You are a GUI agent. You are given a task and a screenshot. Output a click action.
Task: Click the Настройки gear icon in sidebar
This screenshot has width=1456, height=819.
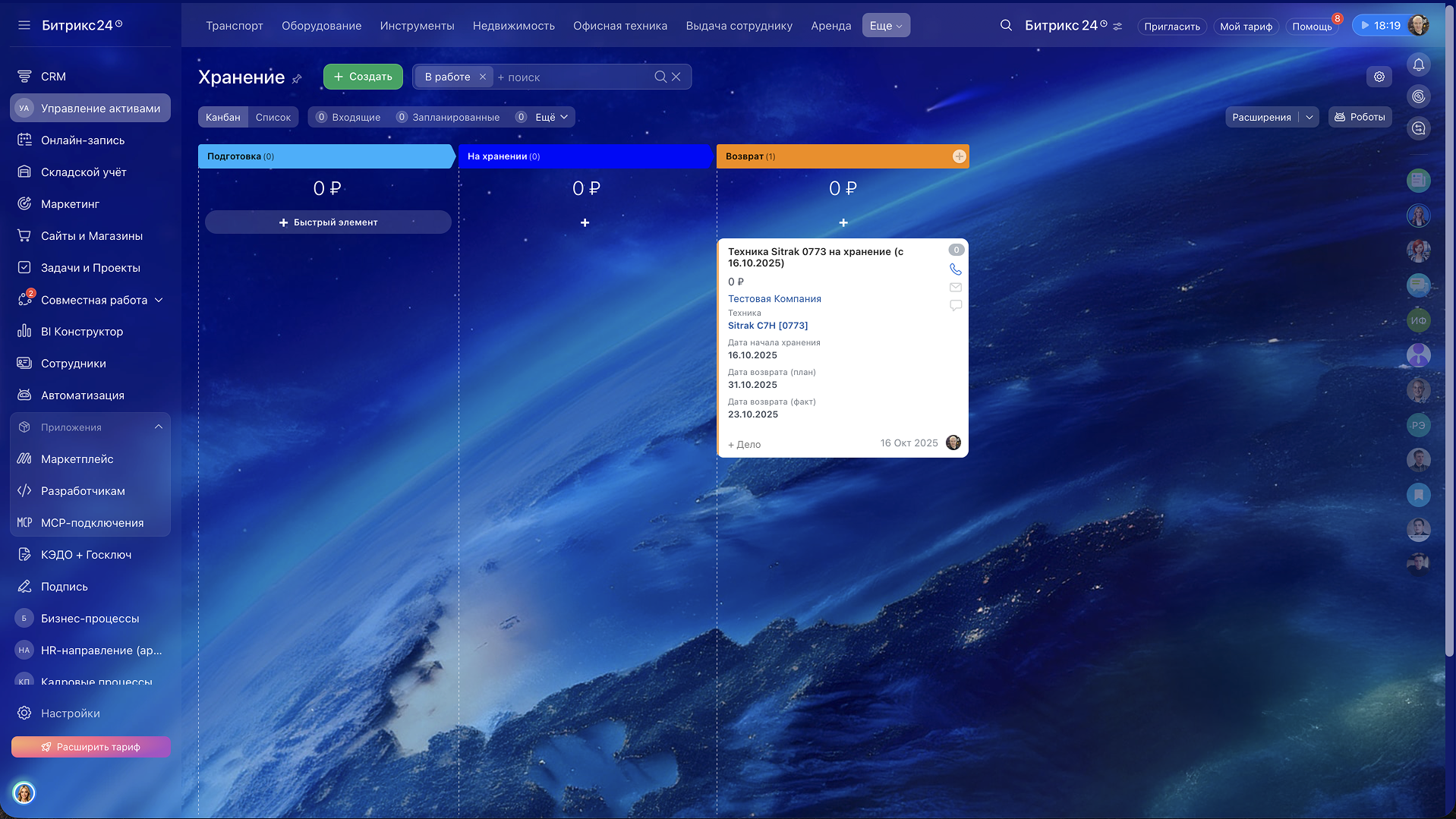[24, 713]
